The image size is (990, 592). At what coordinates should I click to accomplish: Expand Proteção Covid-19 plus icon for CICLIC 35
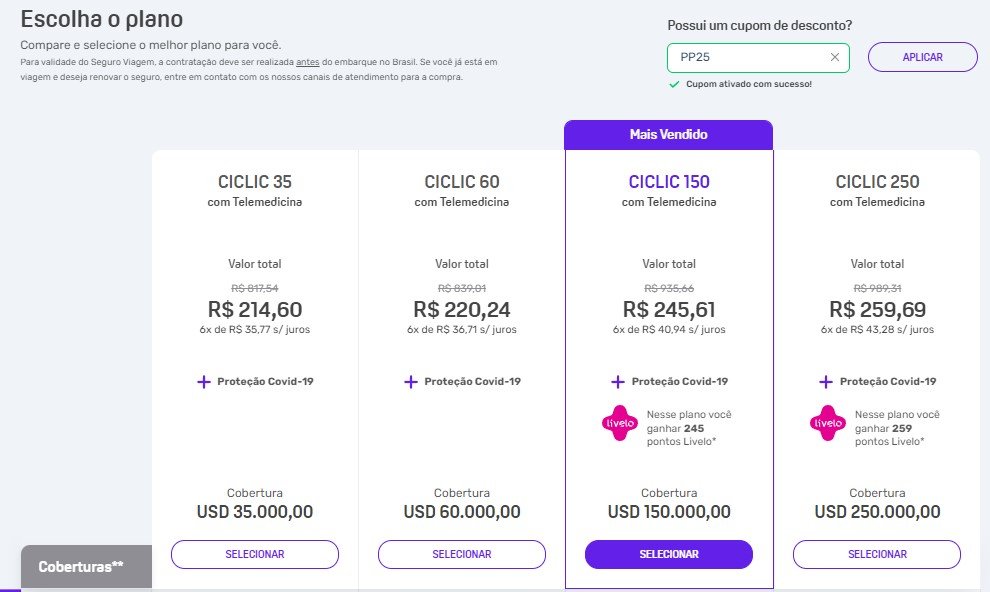pyautogui.click(x=203, y=382)
